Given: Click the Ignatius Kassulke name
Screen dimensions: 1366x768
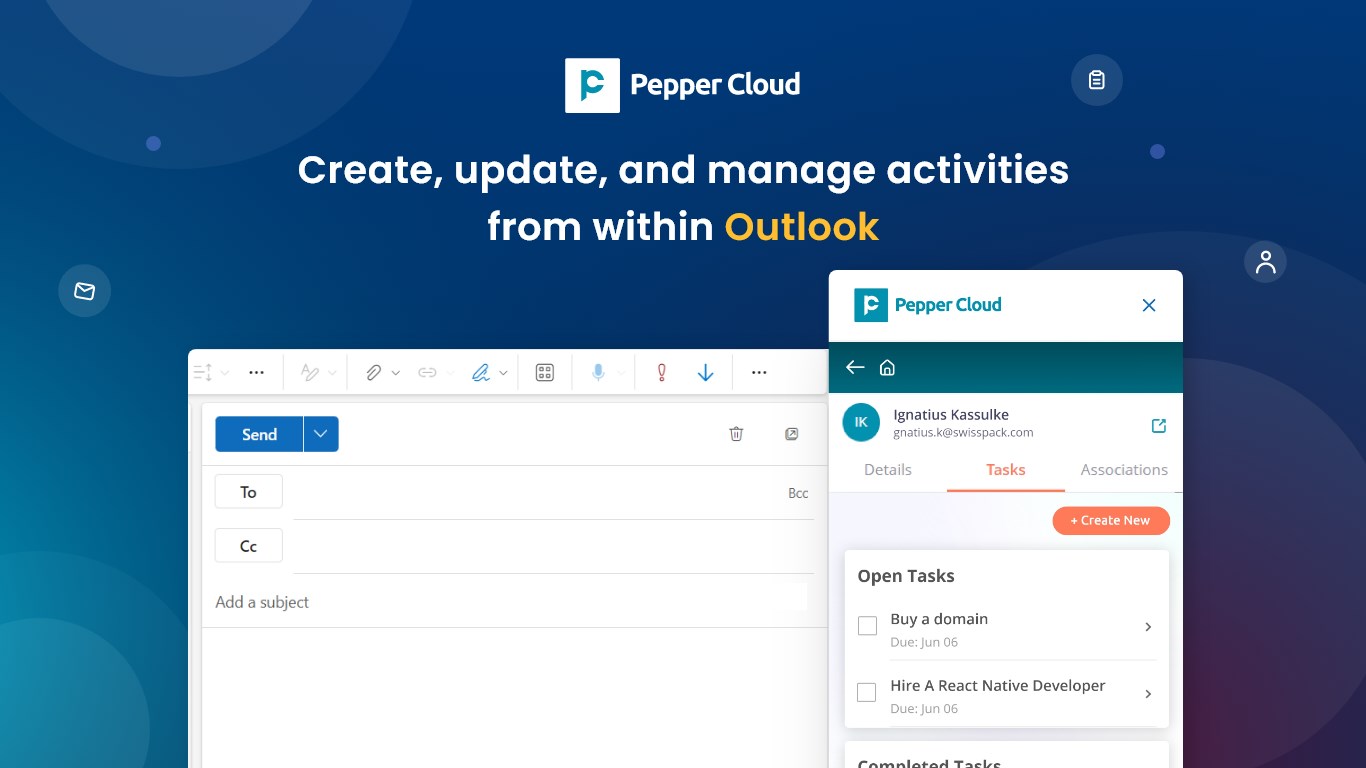Looking at the screenshot, I should [x=951, y=414].
